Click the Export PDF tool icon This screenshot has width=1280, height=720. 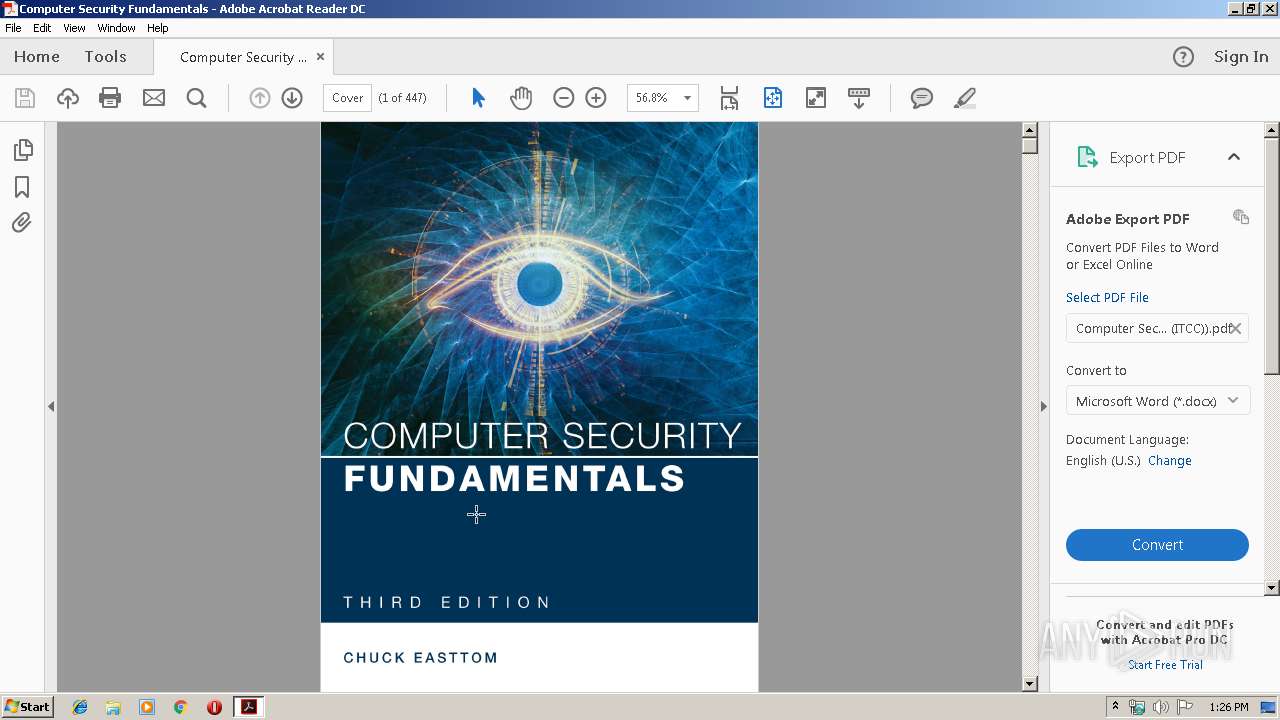[1087, 157]
